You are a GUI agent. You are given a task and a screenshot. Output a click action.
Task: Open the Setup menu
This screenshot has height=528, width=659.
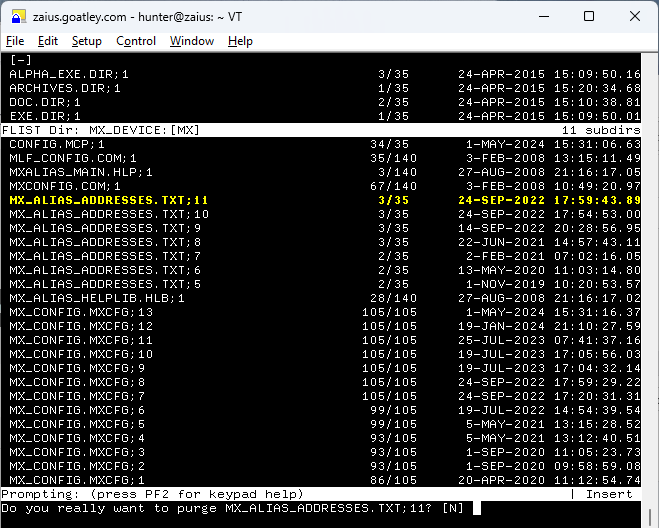[x=87, y=41]
